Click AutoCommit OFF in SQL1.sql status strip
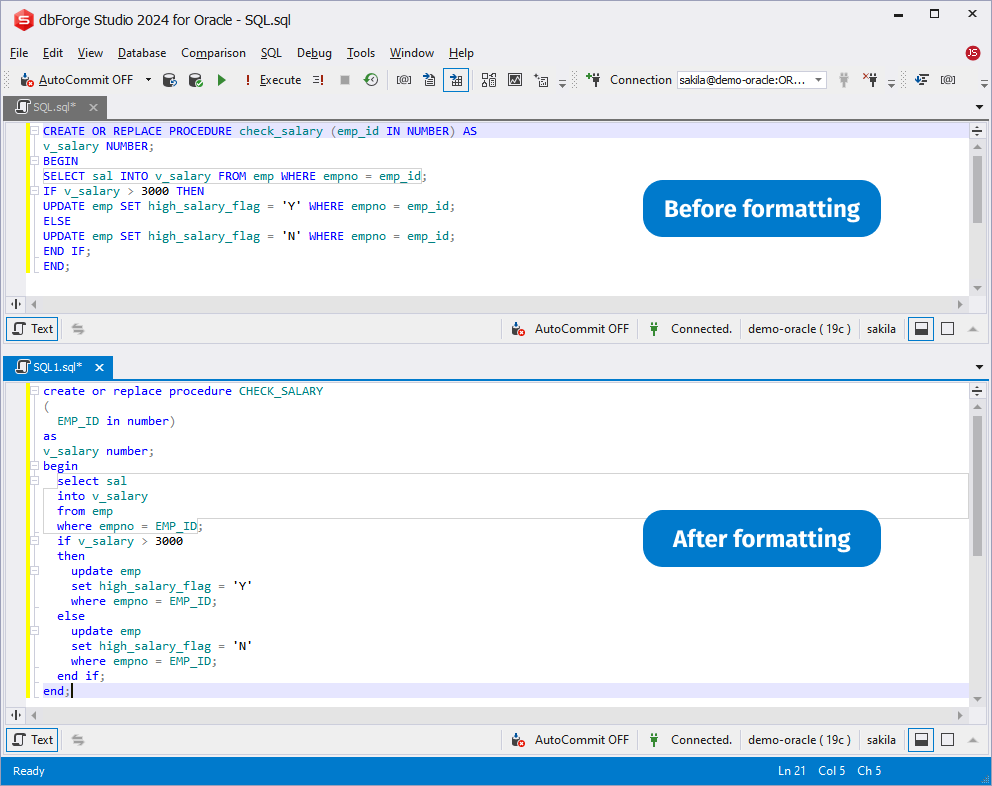This screenshot has width=992, height=786. (x=571, y=740)
